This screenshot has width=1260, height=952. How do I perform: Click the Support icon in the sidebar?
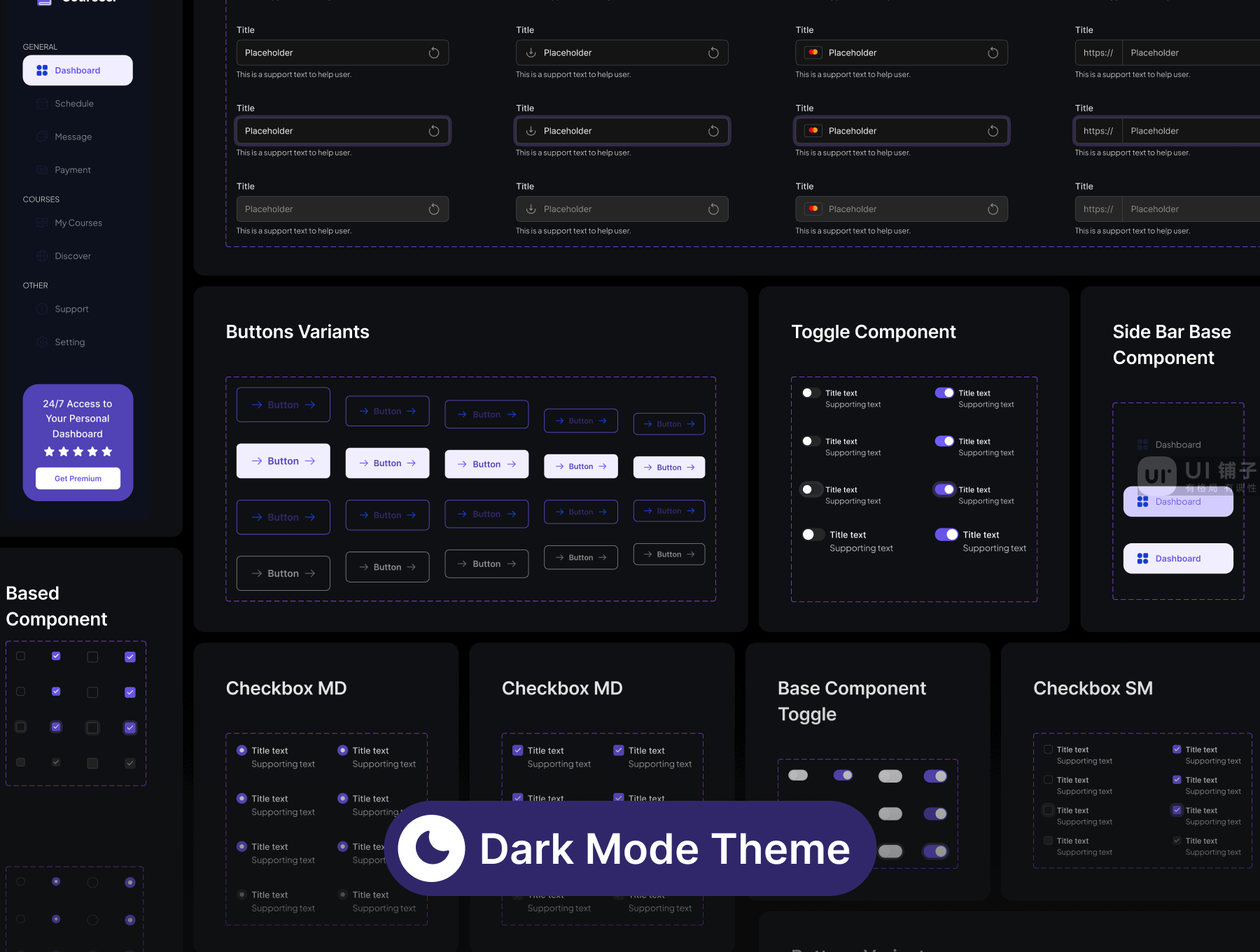coord(42,309)
